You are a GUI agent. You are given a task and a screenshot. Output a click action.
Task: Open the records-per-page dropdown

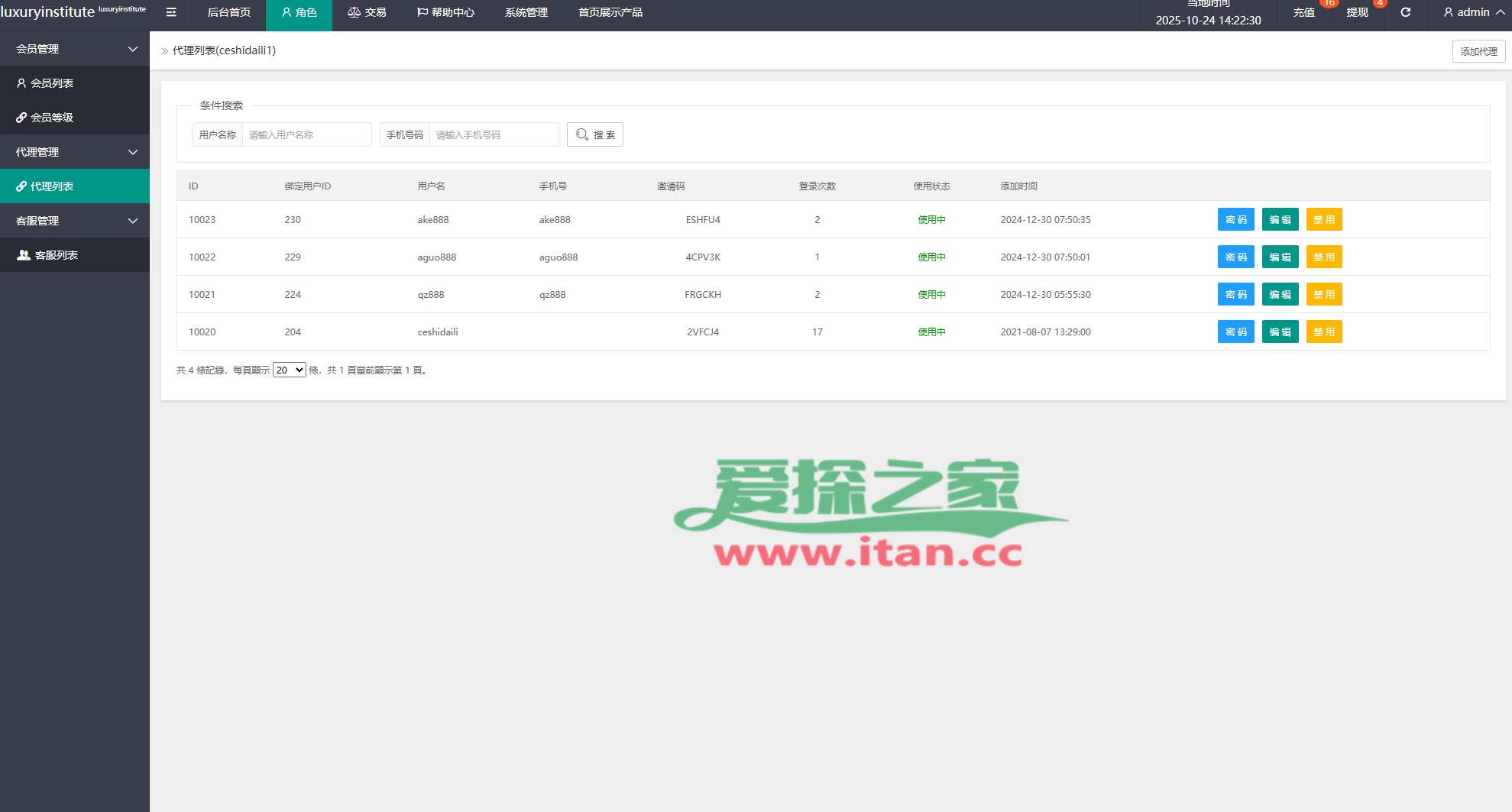(289, 370)
